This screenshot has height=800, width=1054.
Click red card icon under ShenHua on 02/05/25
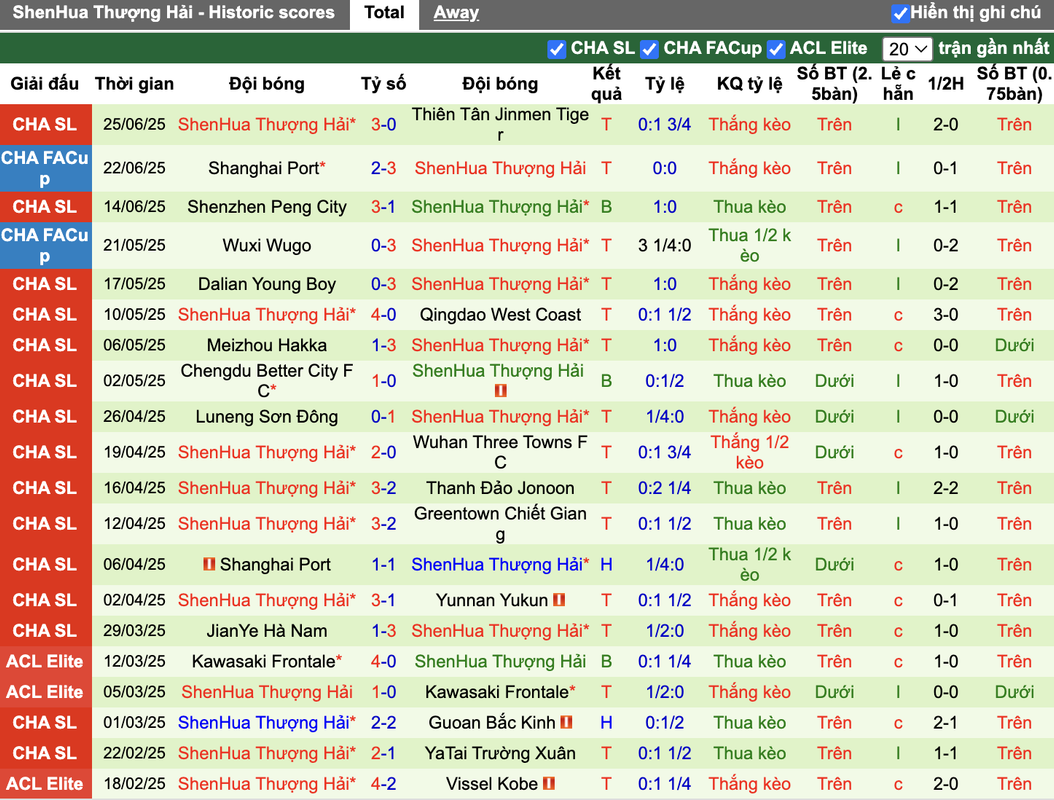pos(500,391)
